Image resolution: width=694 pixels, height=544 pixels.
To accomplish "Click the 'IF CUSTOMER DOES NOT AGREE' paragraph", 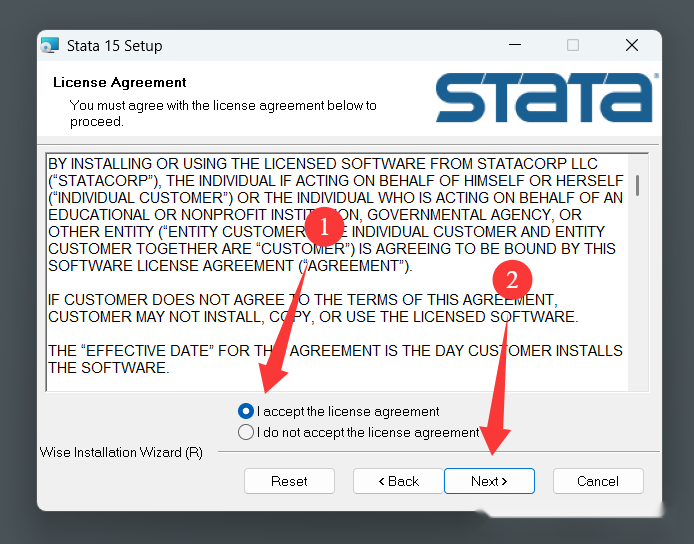I will [313, 308].
